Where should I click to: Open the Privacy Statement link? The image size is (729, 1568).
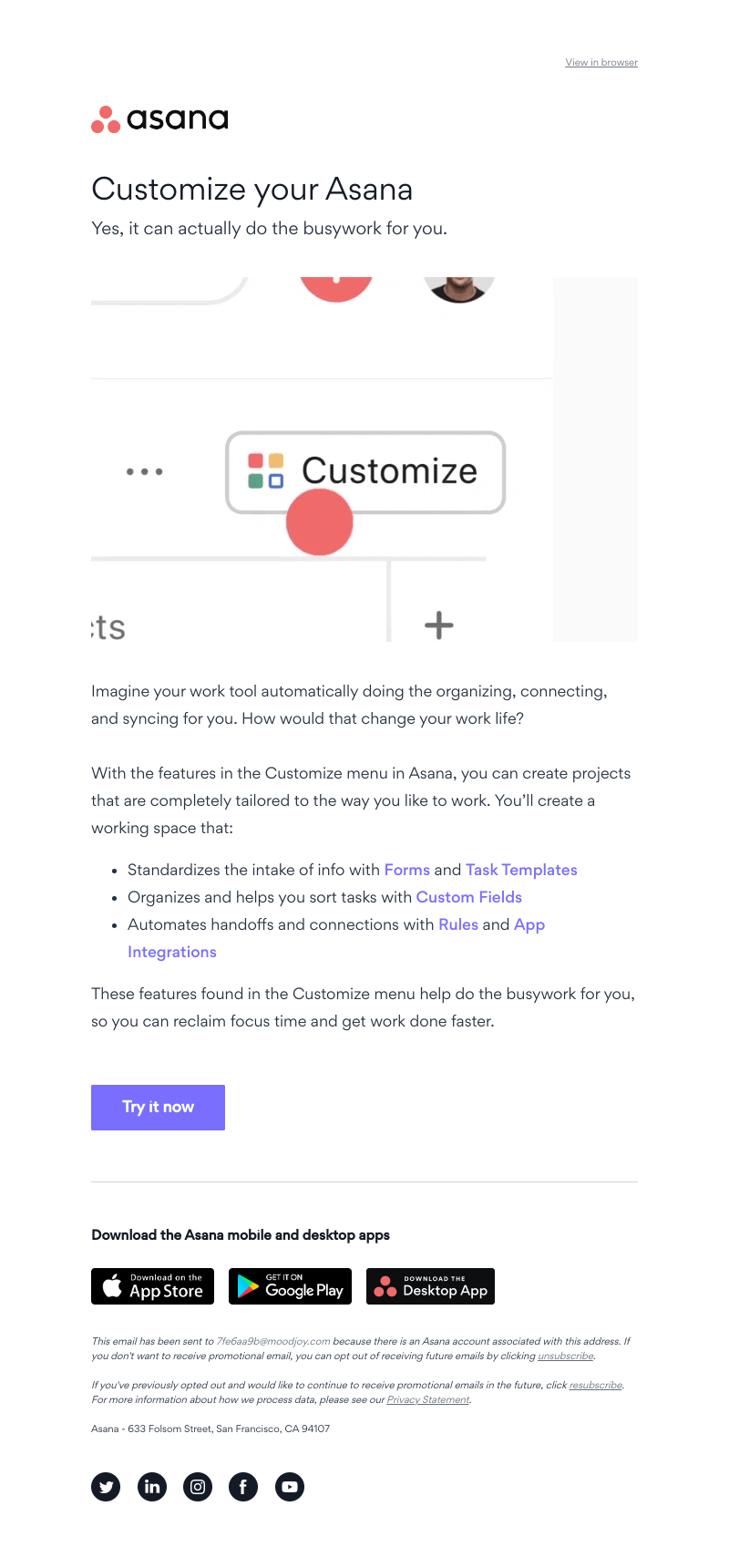(x=428, y=1400)
